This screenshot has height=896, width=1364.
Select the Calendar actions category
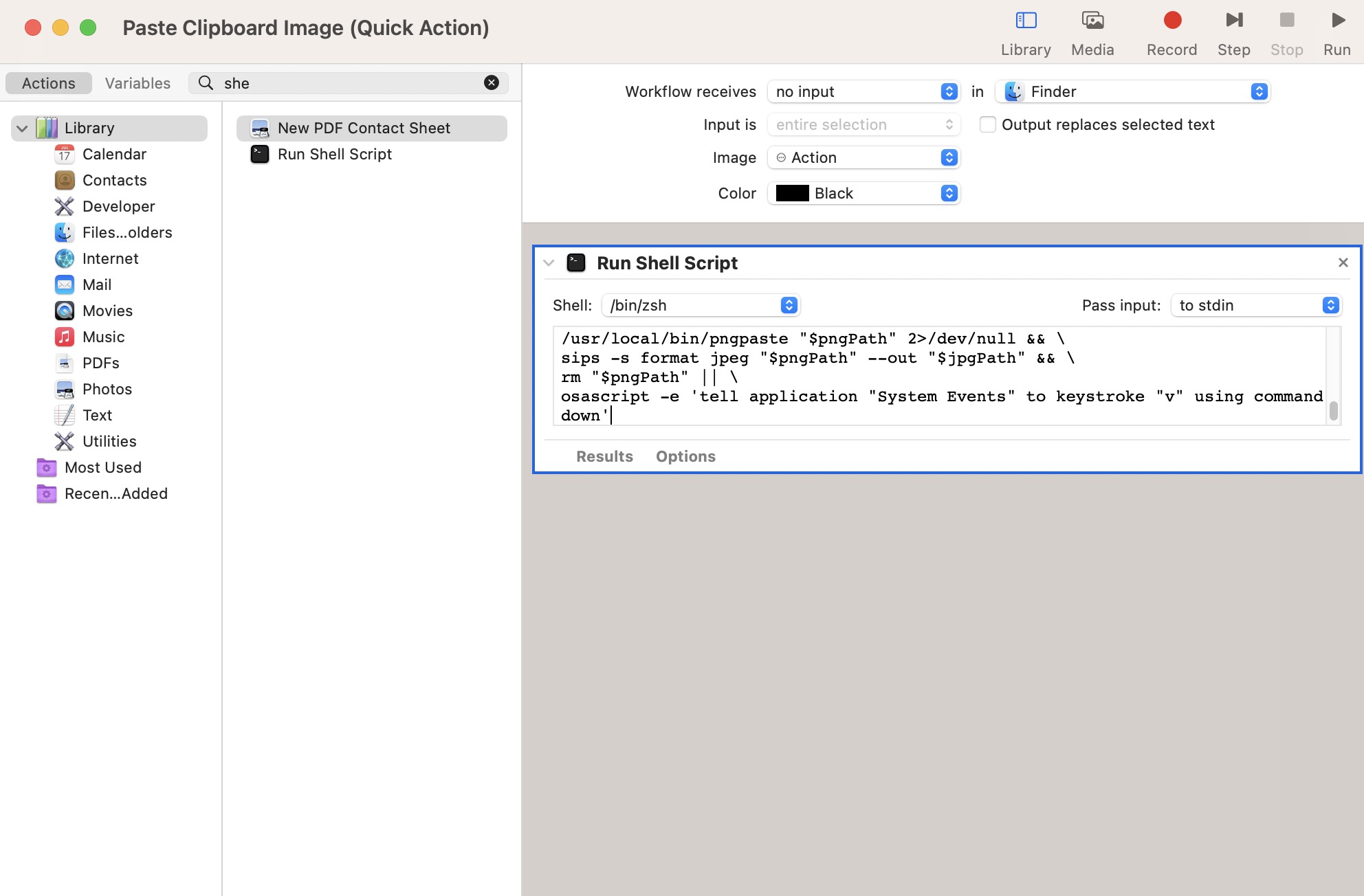pyautogui.click(x=114, y=154)
